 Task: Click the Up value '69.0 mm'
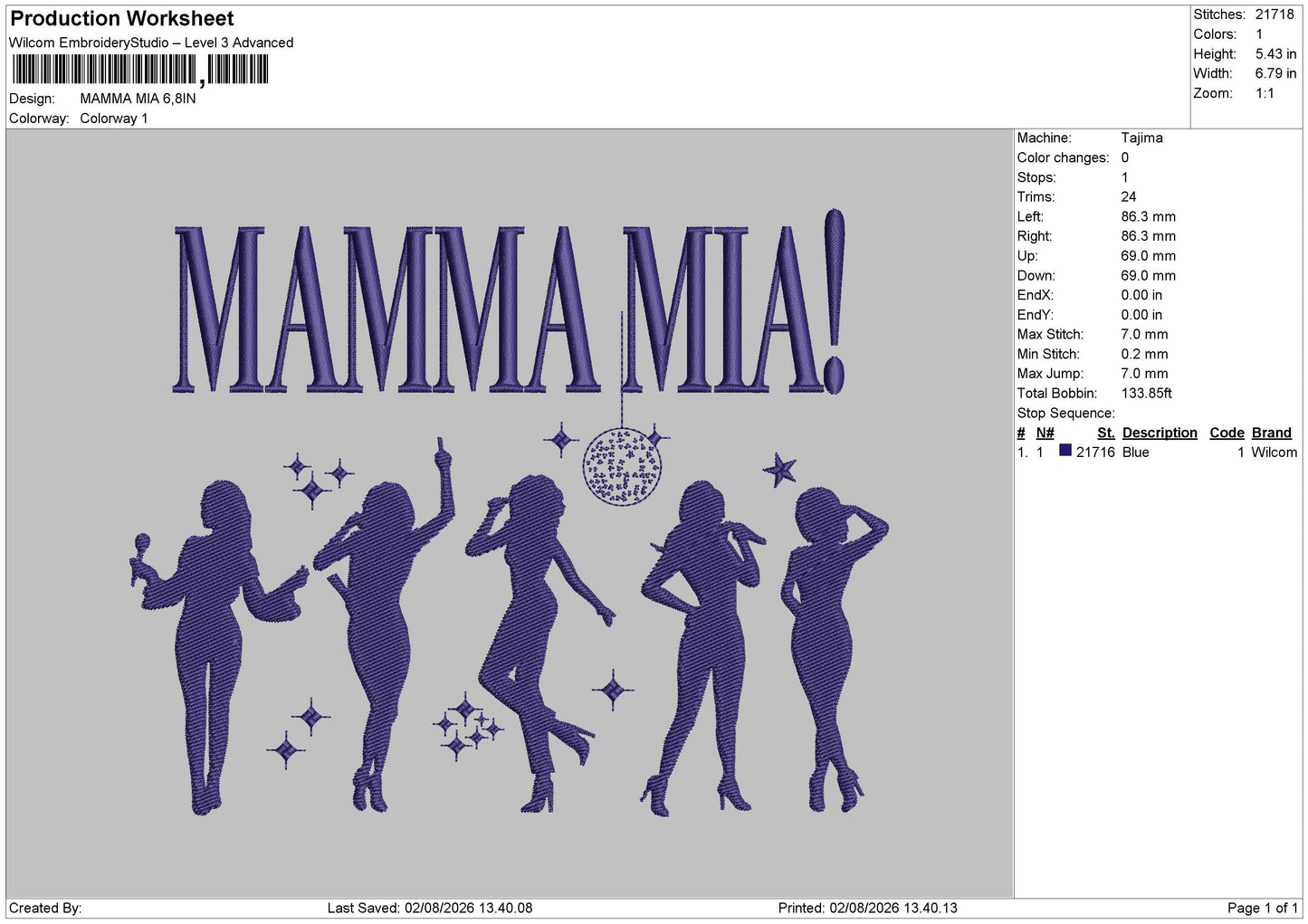click(x=1148, y=256)
